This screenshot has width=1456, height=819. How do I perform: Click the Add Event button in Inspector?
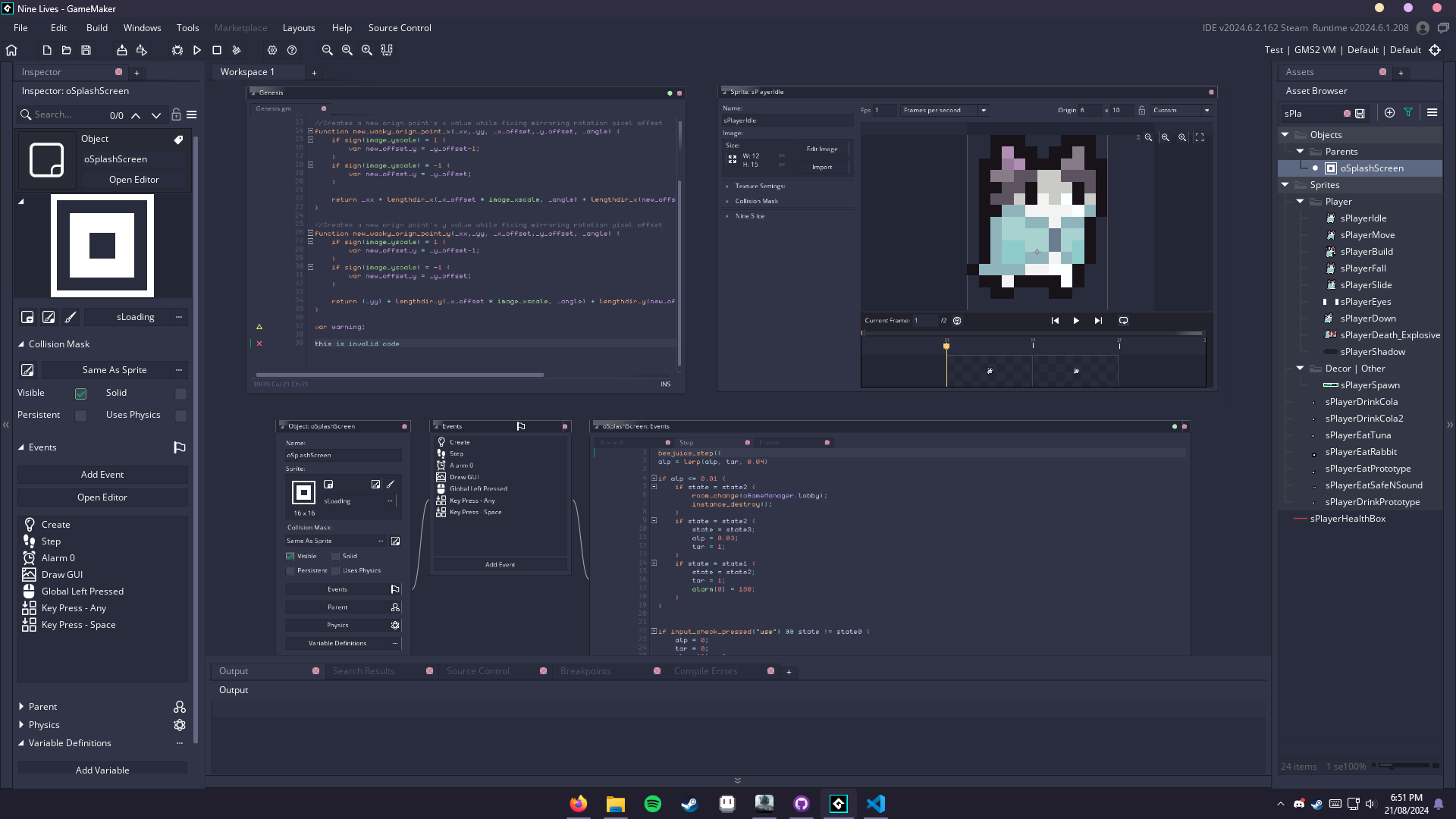click(102, 475)
